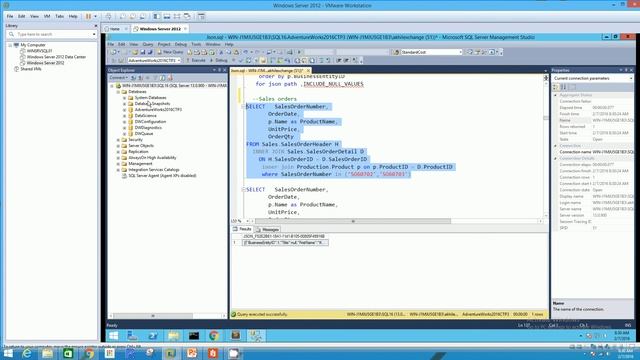Open the SSMS Query menu
640x360 pixels.
(148, 44)
